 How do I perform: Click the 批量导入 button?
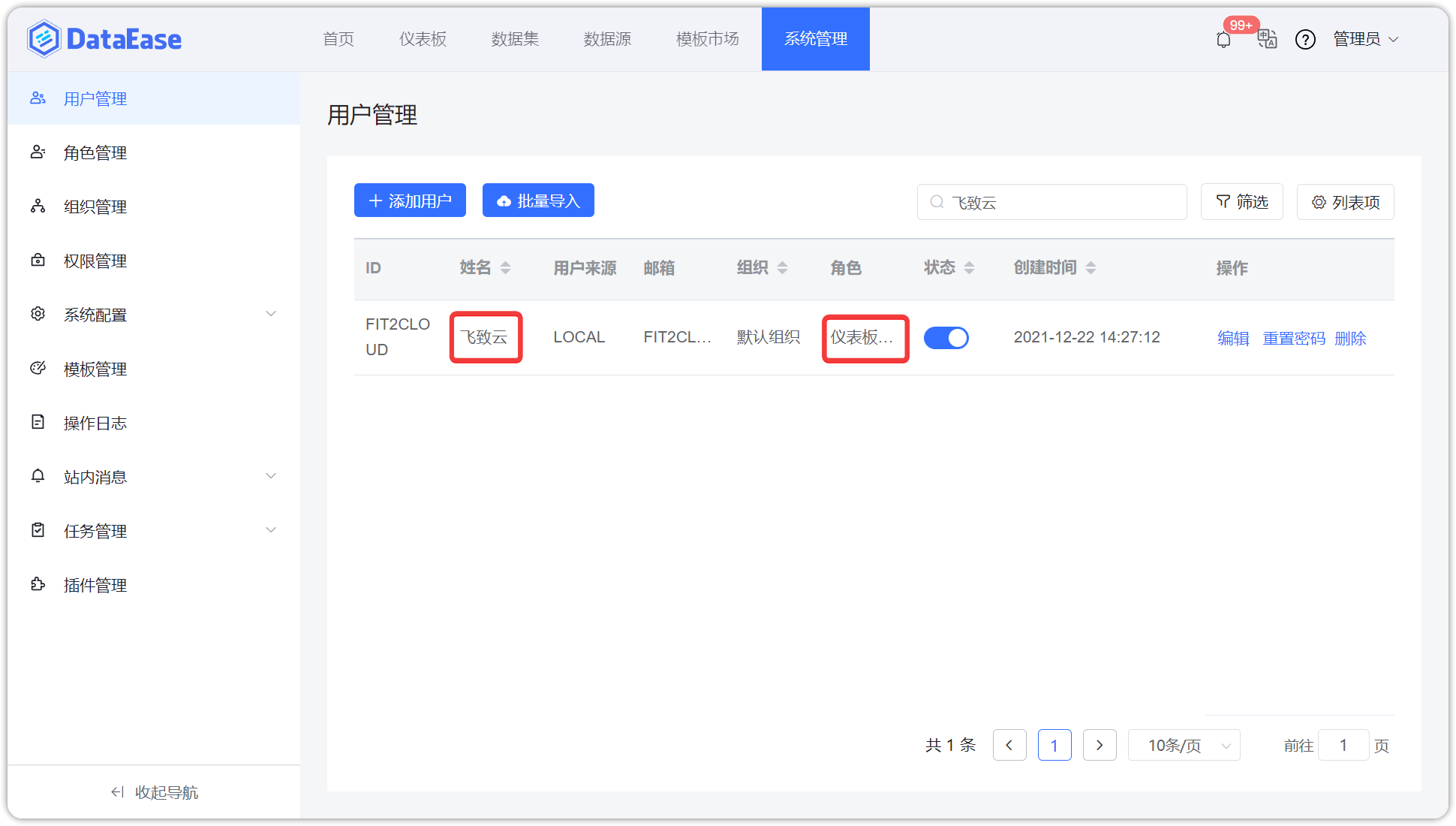point(538,200)
